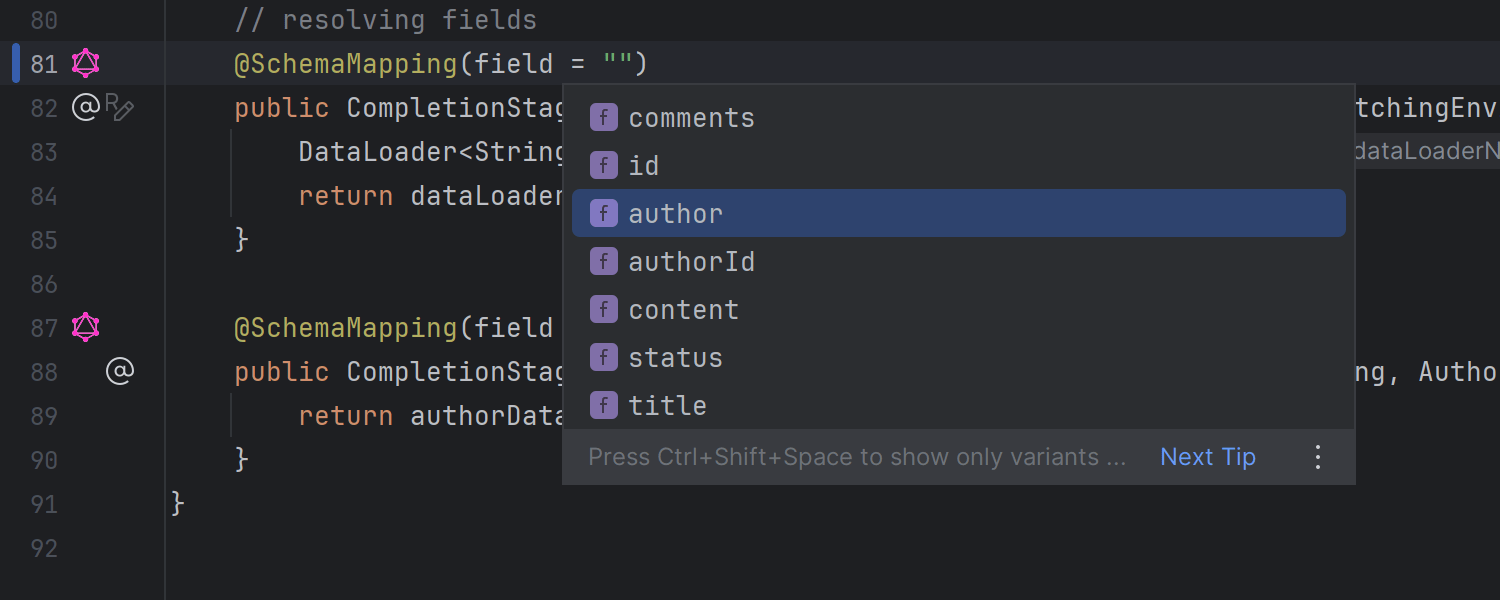Select the authorId completion entry
Screen dimensions: 1500x600
coord(691,261)
